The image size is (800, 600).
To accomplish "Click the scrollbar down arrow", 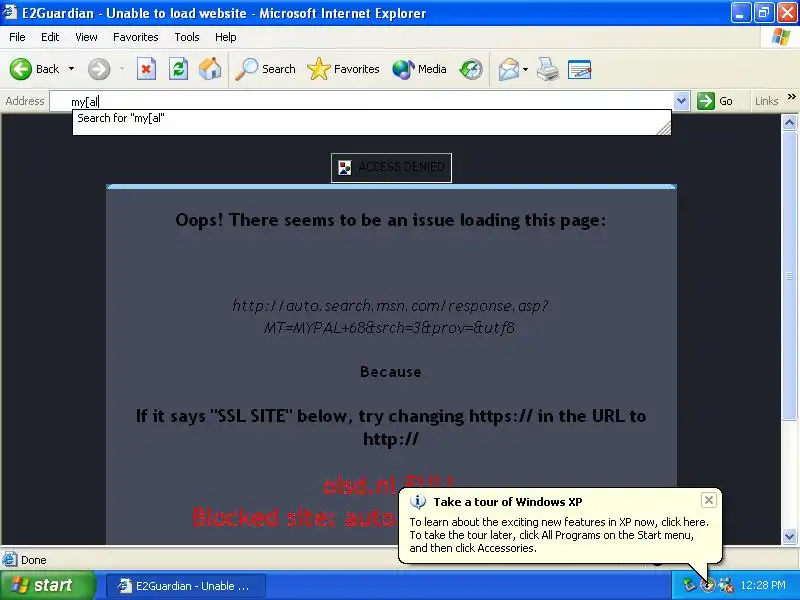I will pos(789,536).
